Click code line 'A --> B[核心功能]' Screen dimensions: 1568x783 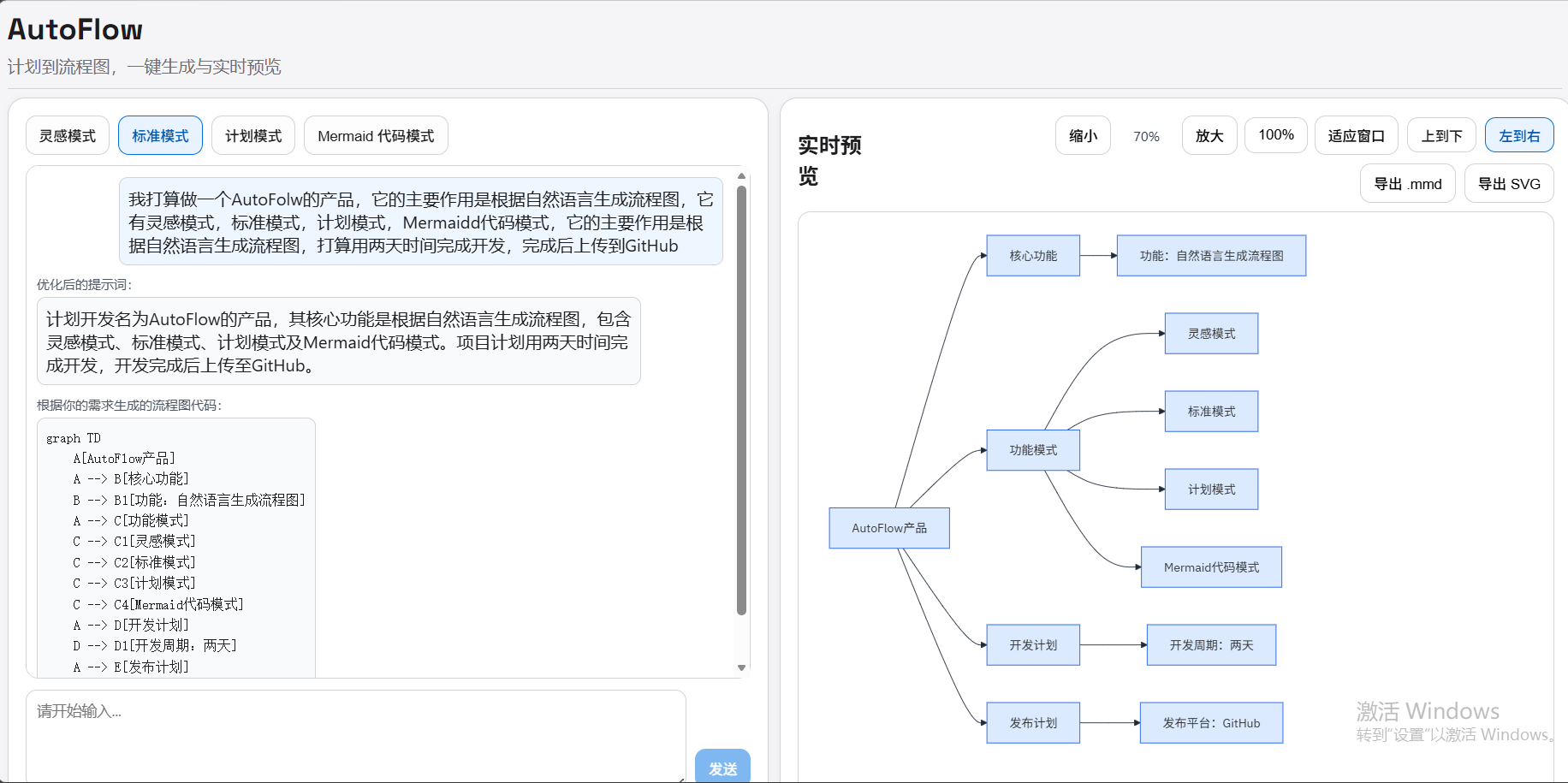[131, 479]
